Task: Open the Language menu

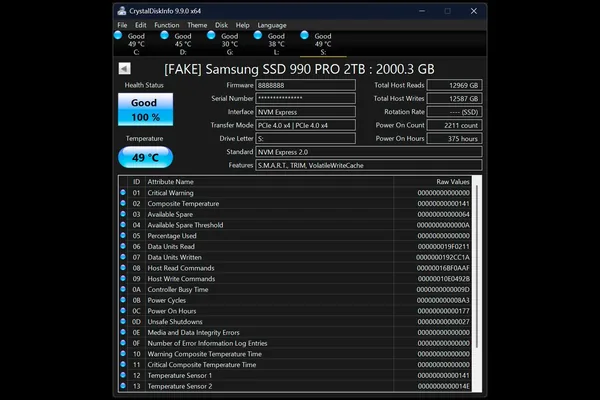Action: tap(272, 25)
